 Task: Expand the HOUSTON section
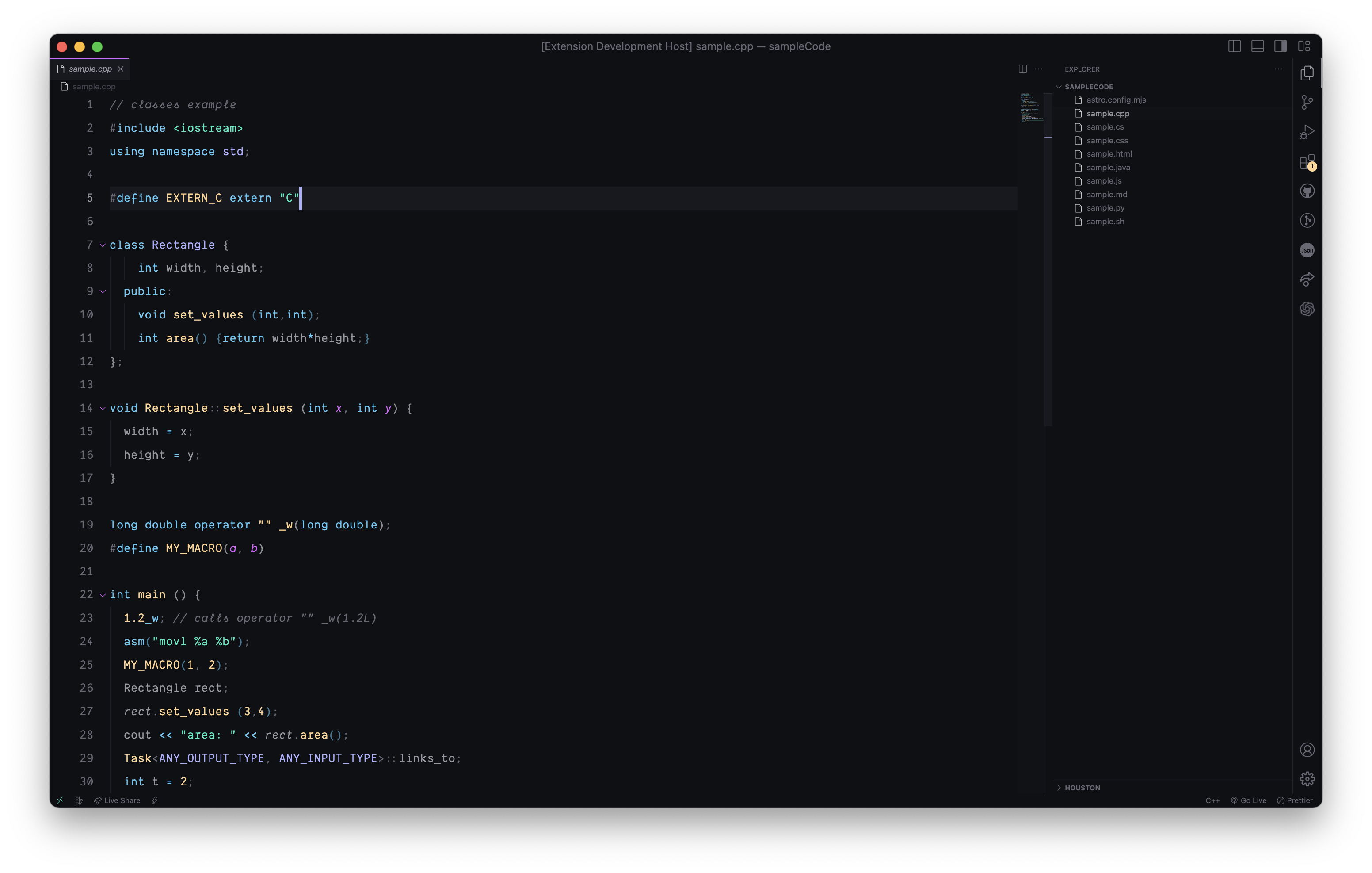tap(1082, 788)
